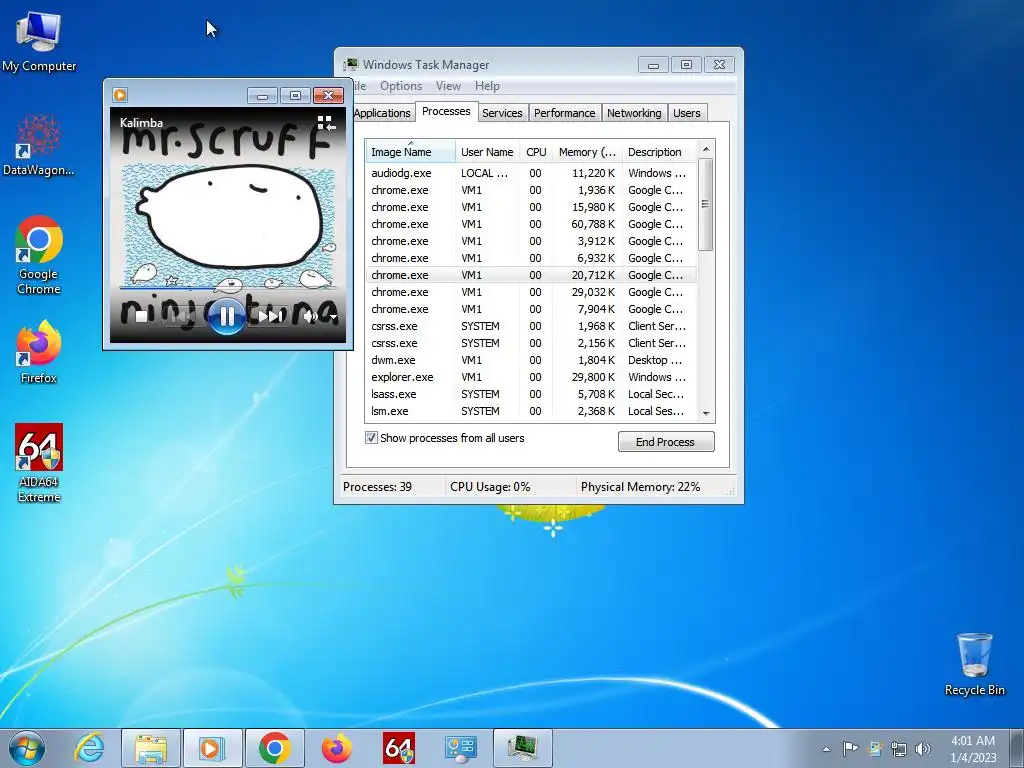Open AIDA64 from the taskbar
The height and width of the screenshot is (768, 1024).
click(398, 748)
